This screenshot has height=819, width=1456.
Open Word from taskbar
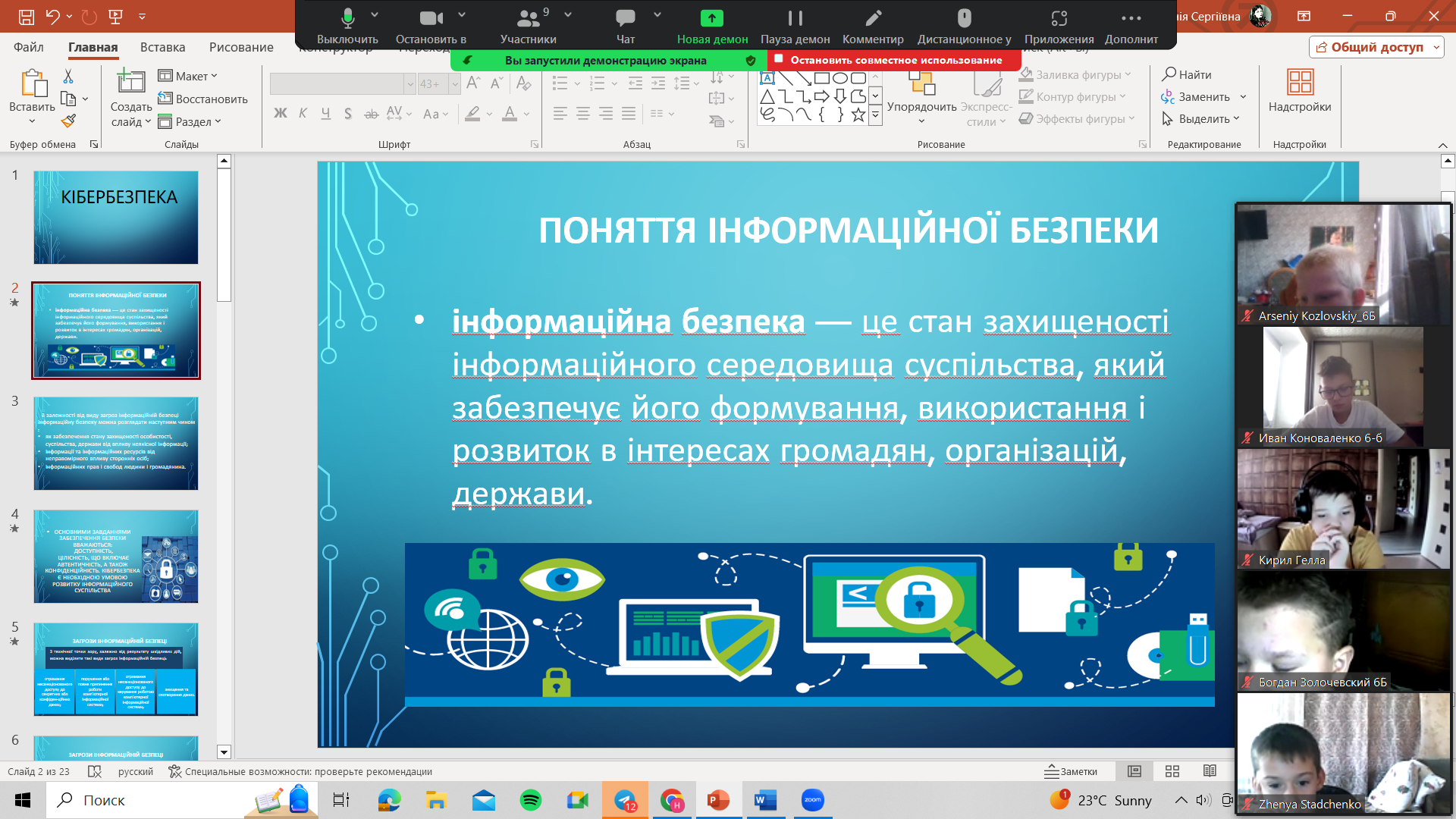[x=765, y=800]
